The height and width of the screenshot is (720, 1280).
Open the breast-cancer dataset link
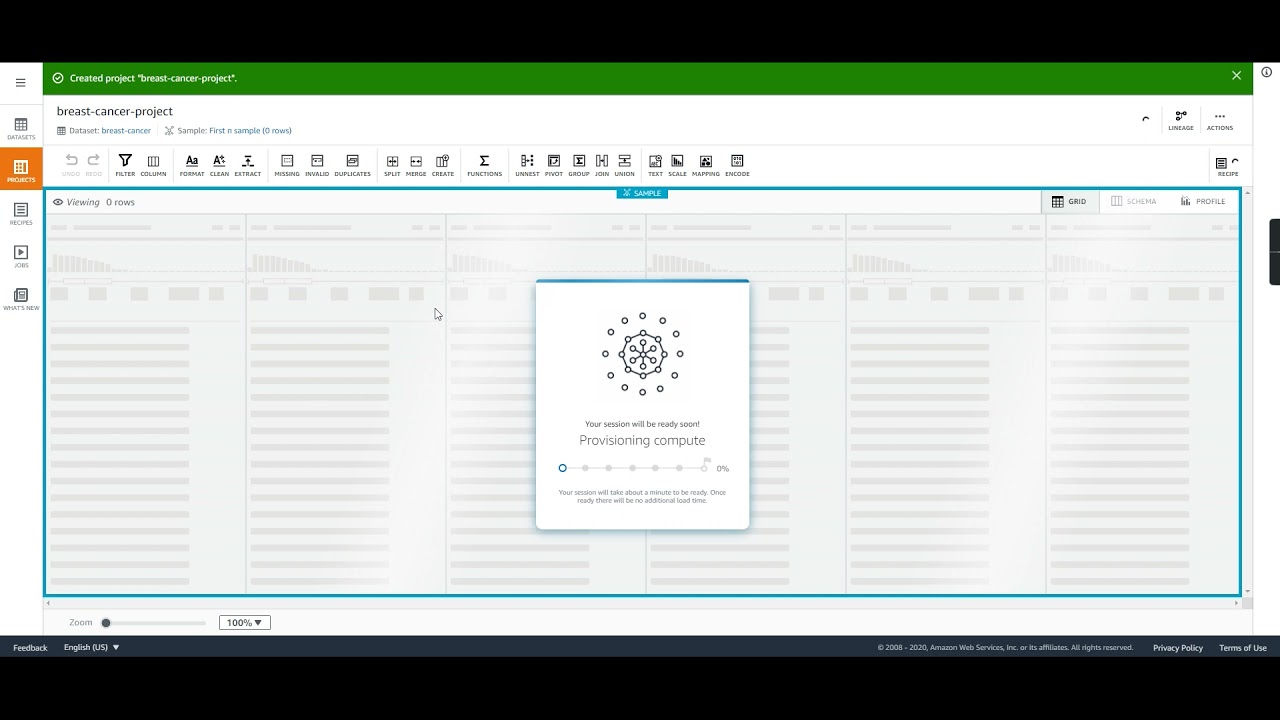(126, 131)
